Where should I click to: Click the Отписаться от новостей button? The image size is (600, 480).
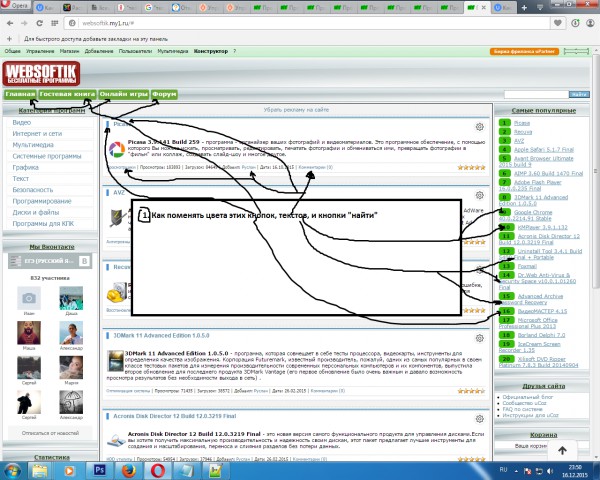click(50, 433)
